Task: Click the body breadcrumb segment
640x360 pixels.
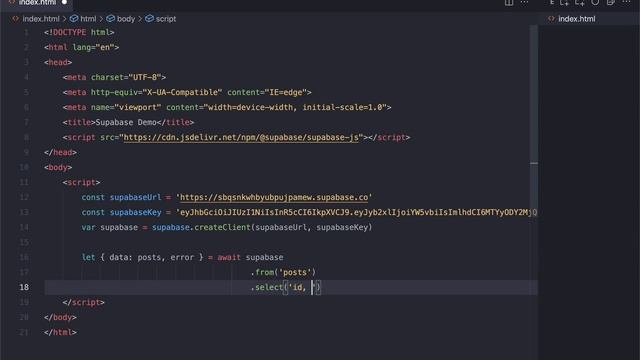Action: click(126, 19)
